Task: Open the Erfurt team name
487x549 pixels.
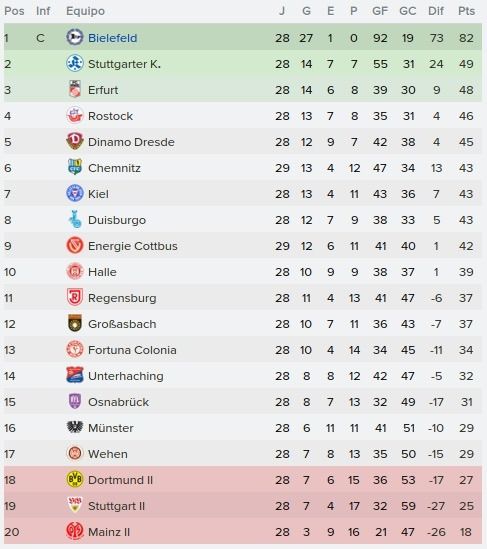Action: [103, 90]
